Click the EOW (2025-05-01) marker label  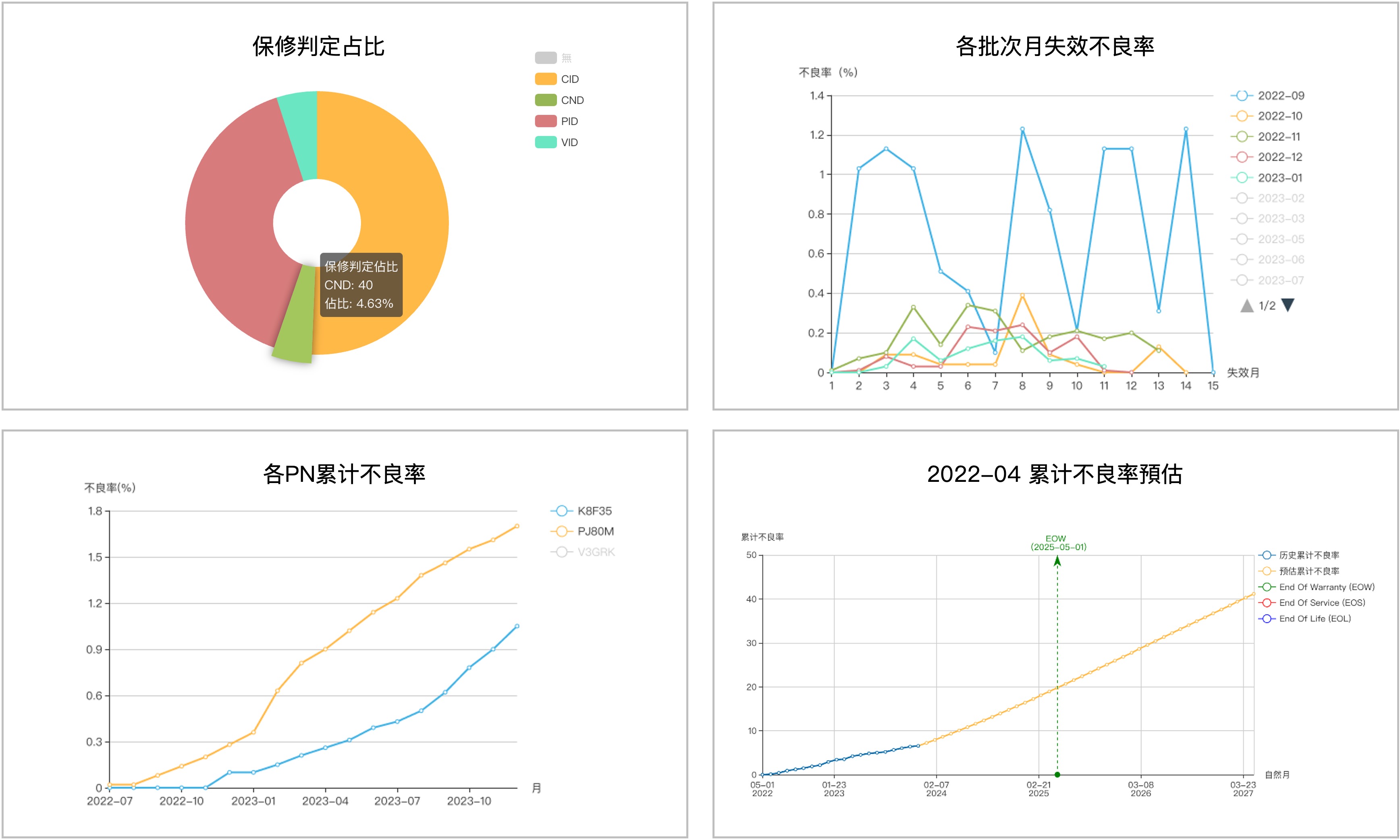click(x=1058, y=543)
